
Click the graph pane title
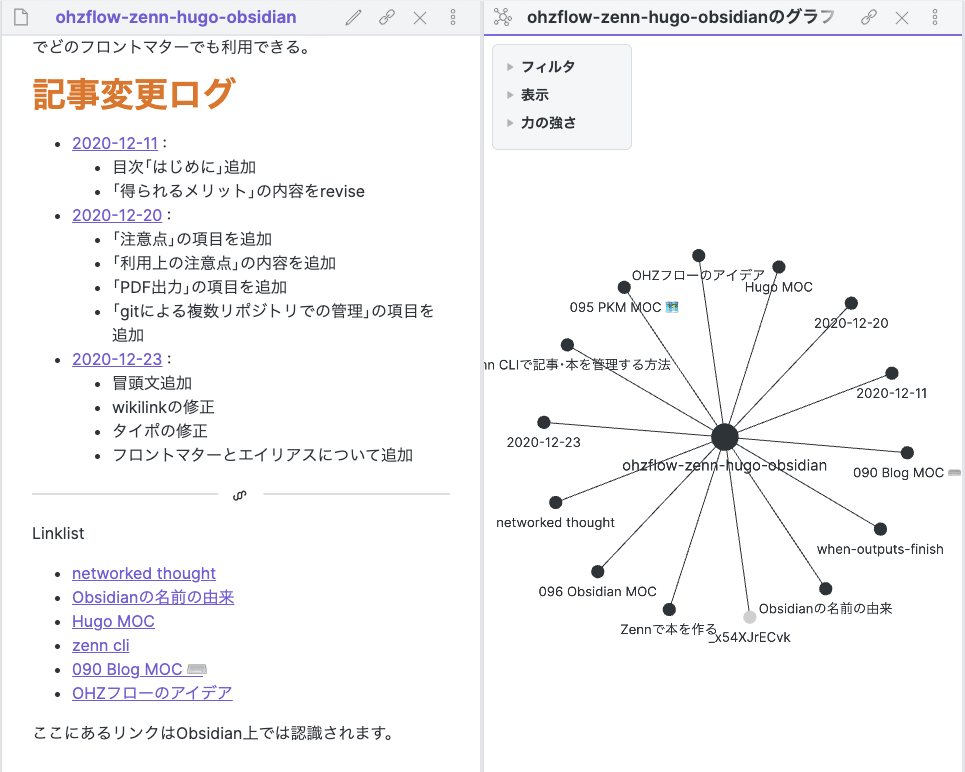[681, 17]
